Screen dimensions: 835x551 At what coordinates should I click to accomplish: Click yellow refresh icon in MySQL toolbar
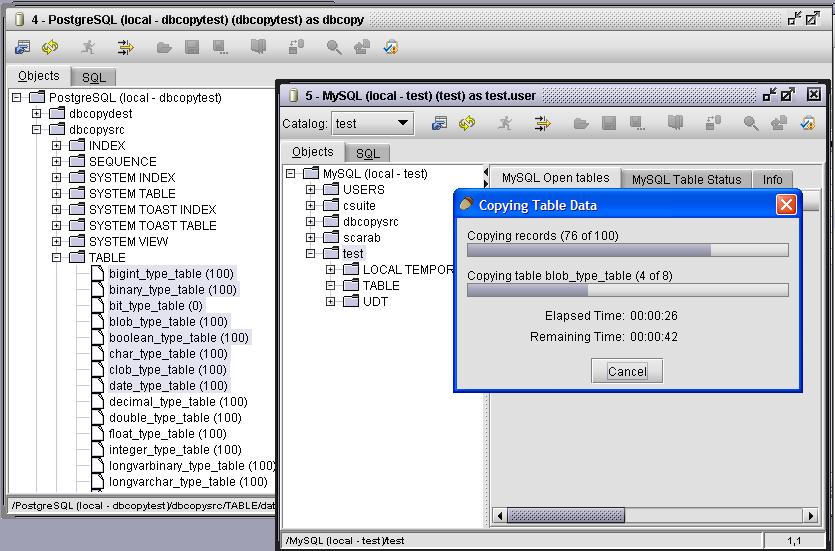point(466,123)
